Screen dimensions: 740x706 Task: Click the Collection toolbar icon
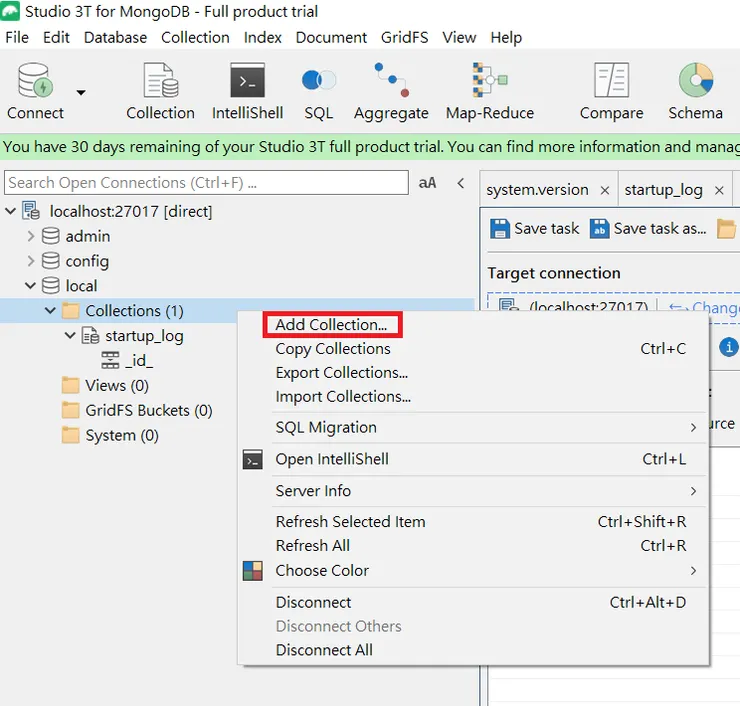(x=161, y=80)
